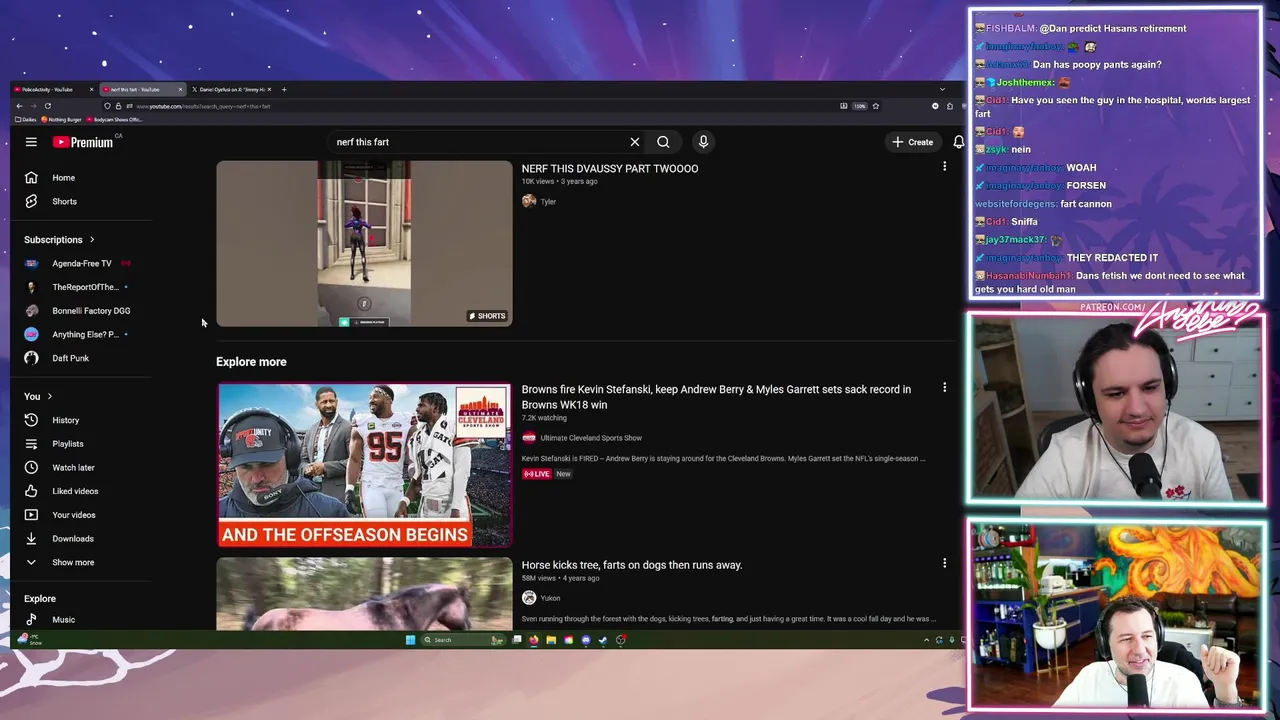Open a new browser tab with plus
This screenshot has height=720, width=1280.
click(x=284, y=90)
